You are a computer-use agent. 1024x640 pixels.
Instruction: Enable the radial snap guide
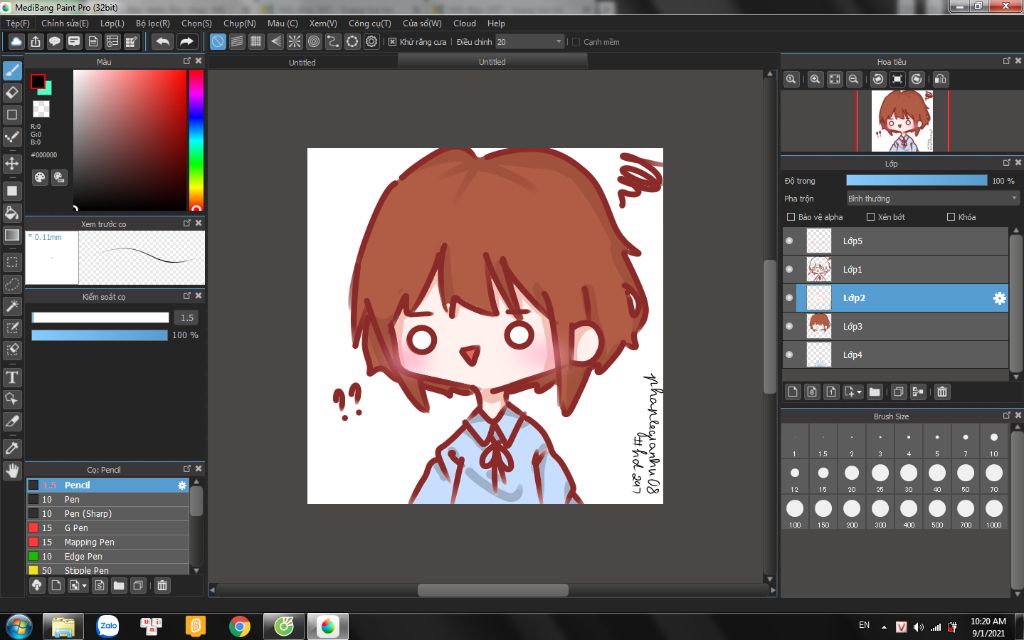(x=295, y=42)
